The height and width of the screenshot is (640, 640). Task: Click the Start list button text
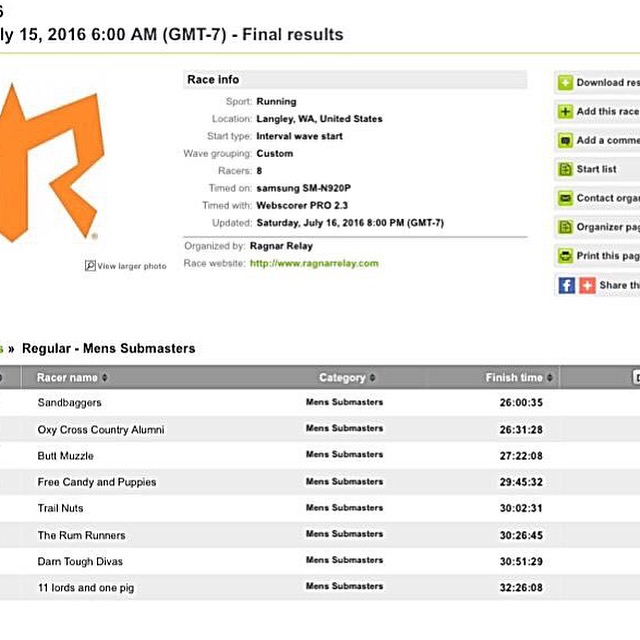coord(596,169)
